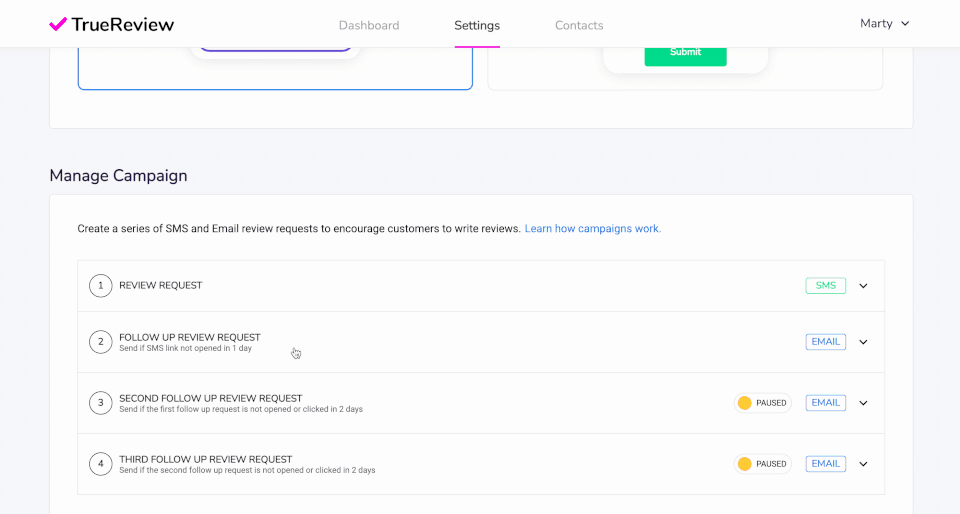Click step 4 circle number icon
Screen dimensions: 960x514
click(x=100, y=464)
